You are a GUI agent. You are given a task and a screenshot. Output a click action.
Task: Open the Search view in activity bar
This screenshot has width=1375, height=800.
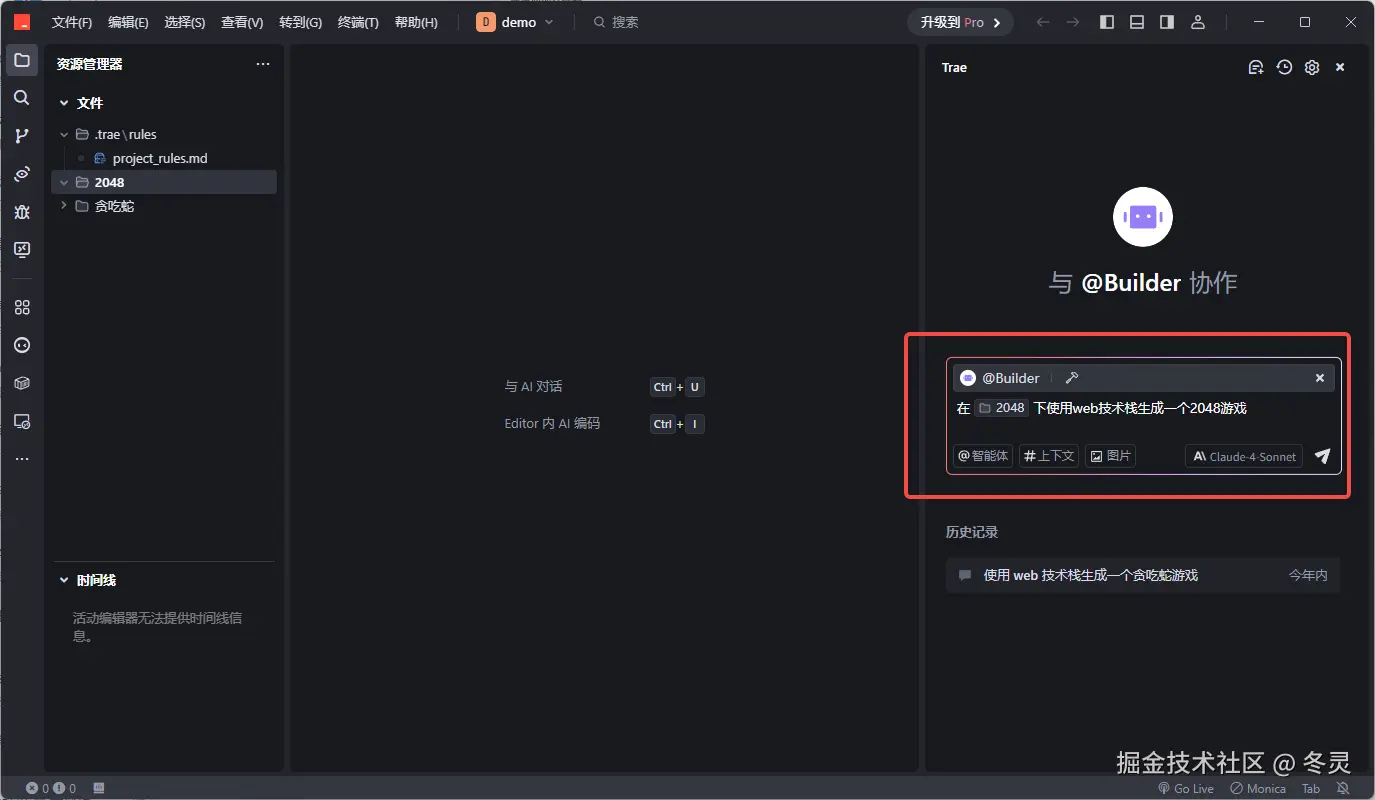(22, 98)
